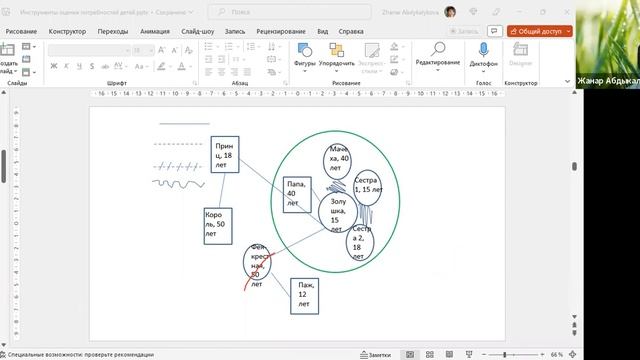
Task: Click the shape fill bucket icon
Action: [394, 47]
